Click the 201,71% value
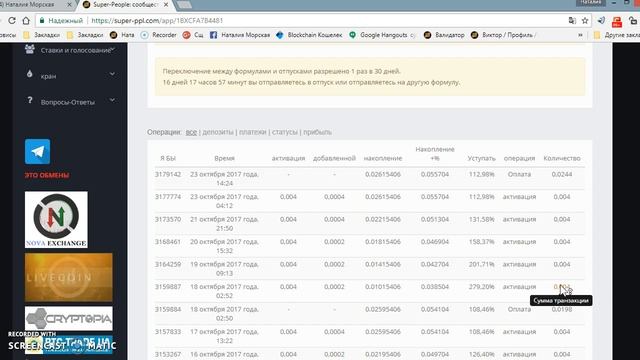Screen dimensions: 640x360 (x=482, y=264)
